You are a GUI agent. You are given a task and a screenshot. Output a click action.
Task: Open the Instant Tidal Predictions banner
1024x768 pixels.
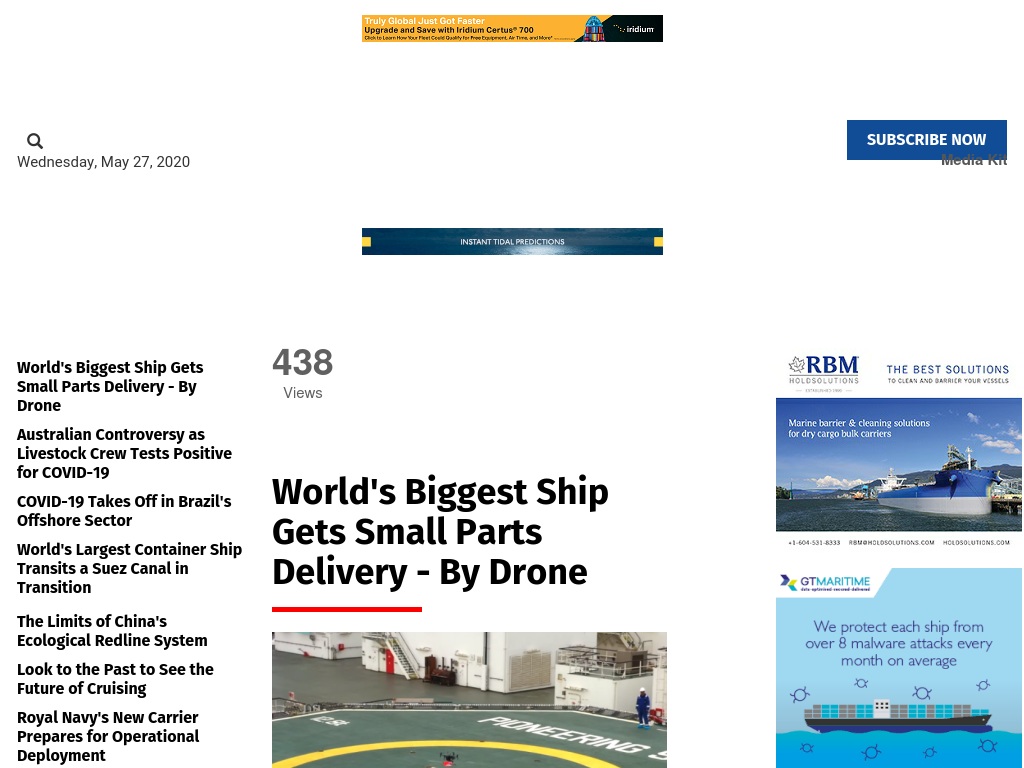point(512,242)
